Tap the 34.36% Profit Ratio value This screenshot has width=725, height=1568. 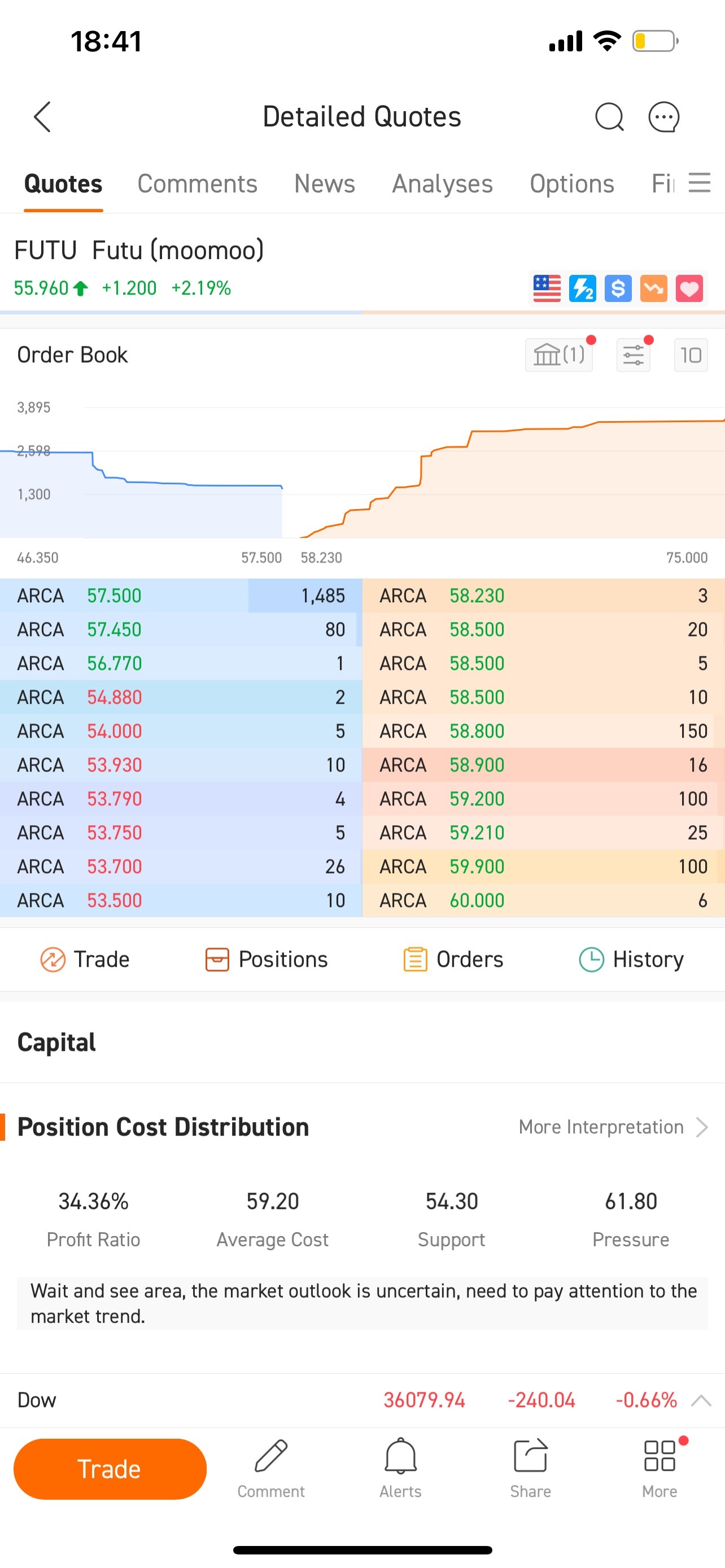93,1201
